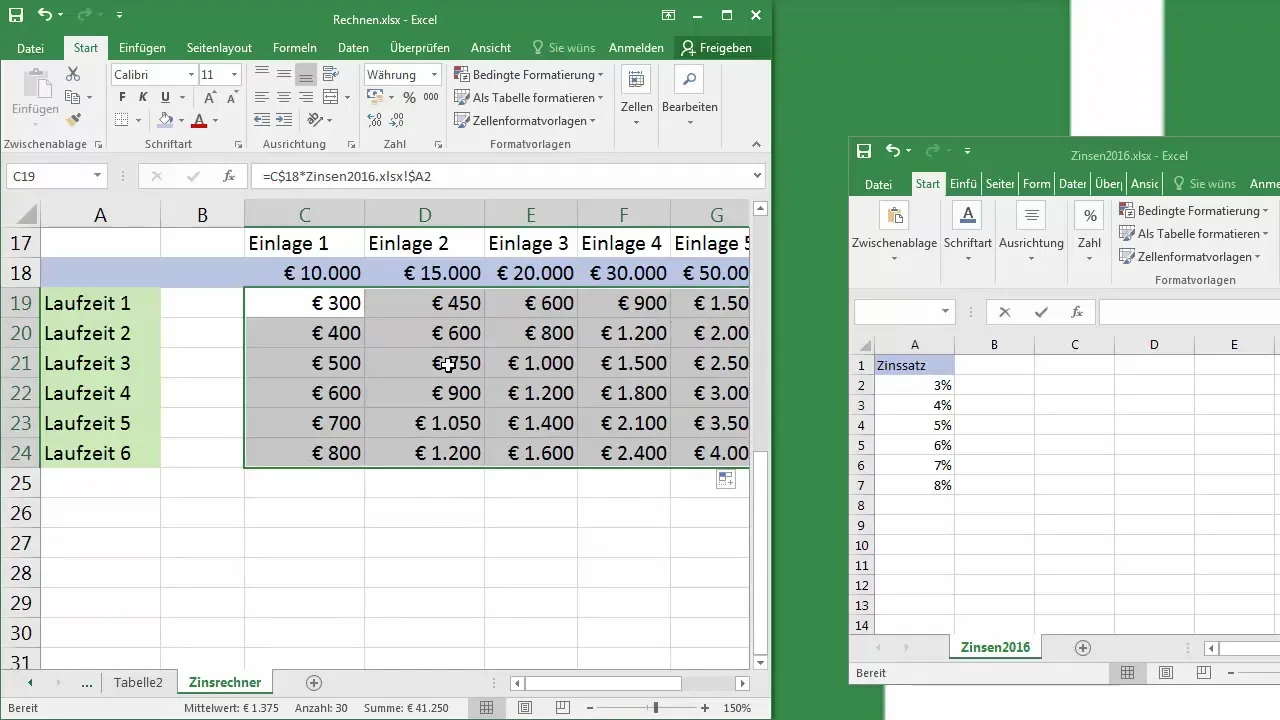Align cell content to bottom
The width and height of the screenshot is (1280, 720).
pos(306,74)
